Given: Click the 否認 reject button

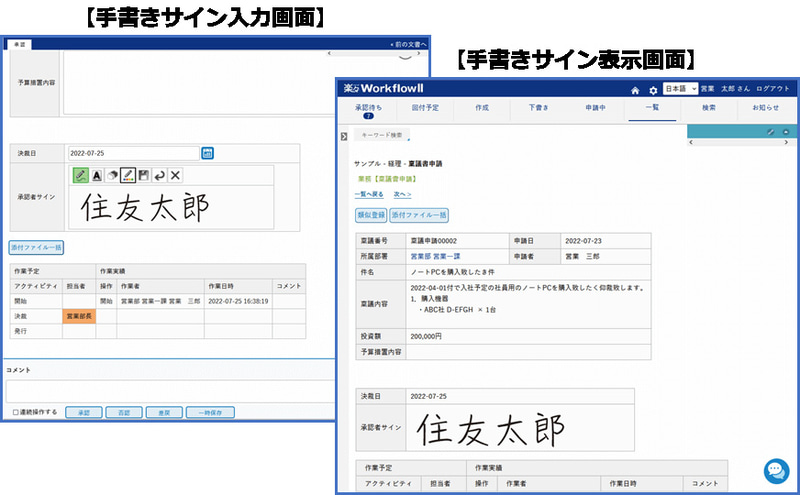Looking at the screenshot, I should pyautogui.click(x=124, y=412).
